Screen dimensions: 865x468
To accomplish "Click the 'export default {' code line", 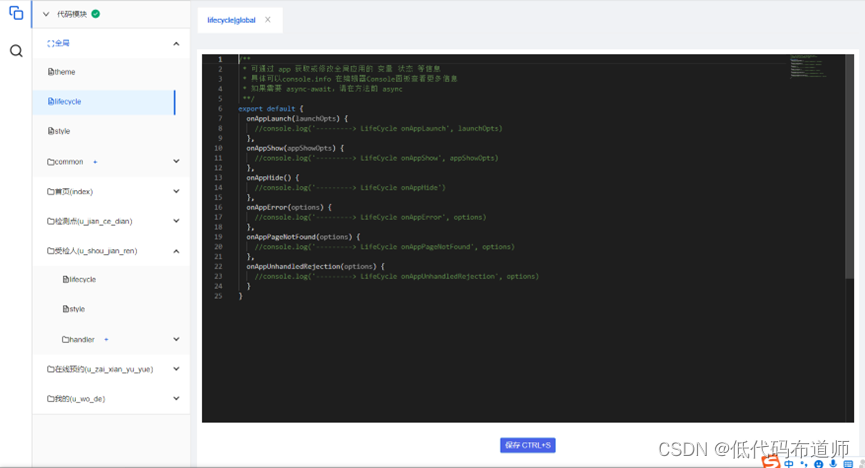I will (271, 109).
